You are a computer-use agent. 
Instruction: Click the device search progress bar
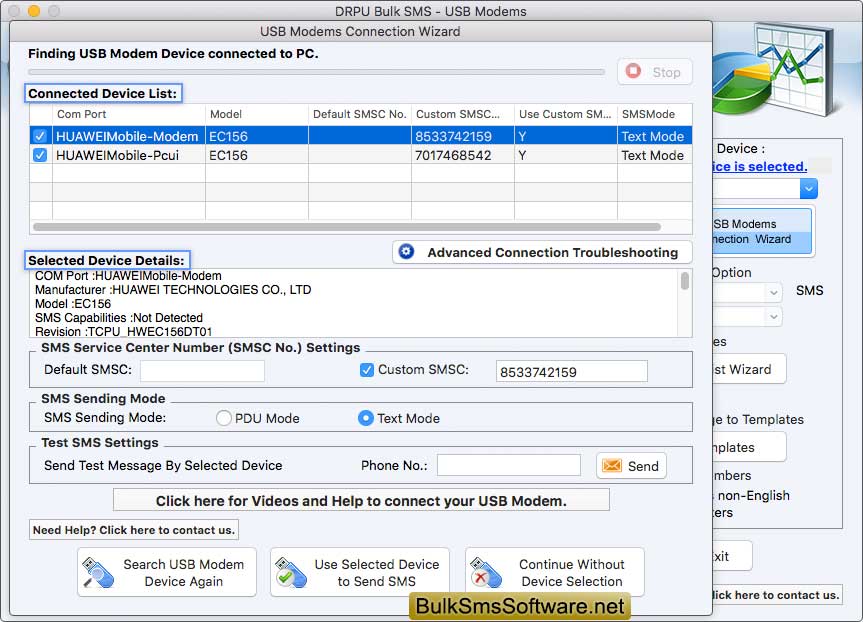pos(316,72)
